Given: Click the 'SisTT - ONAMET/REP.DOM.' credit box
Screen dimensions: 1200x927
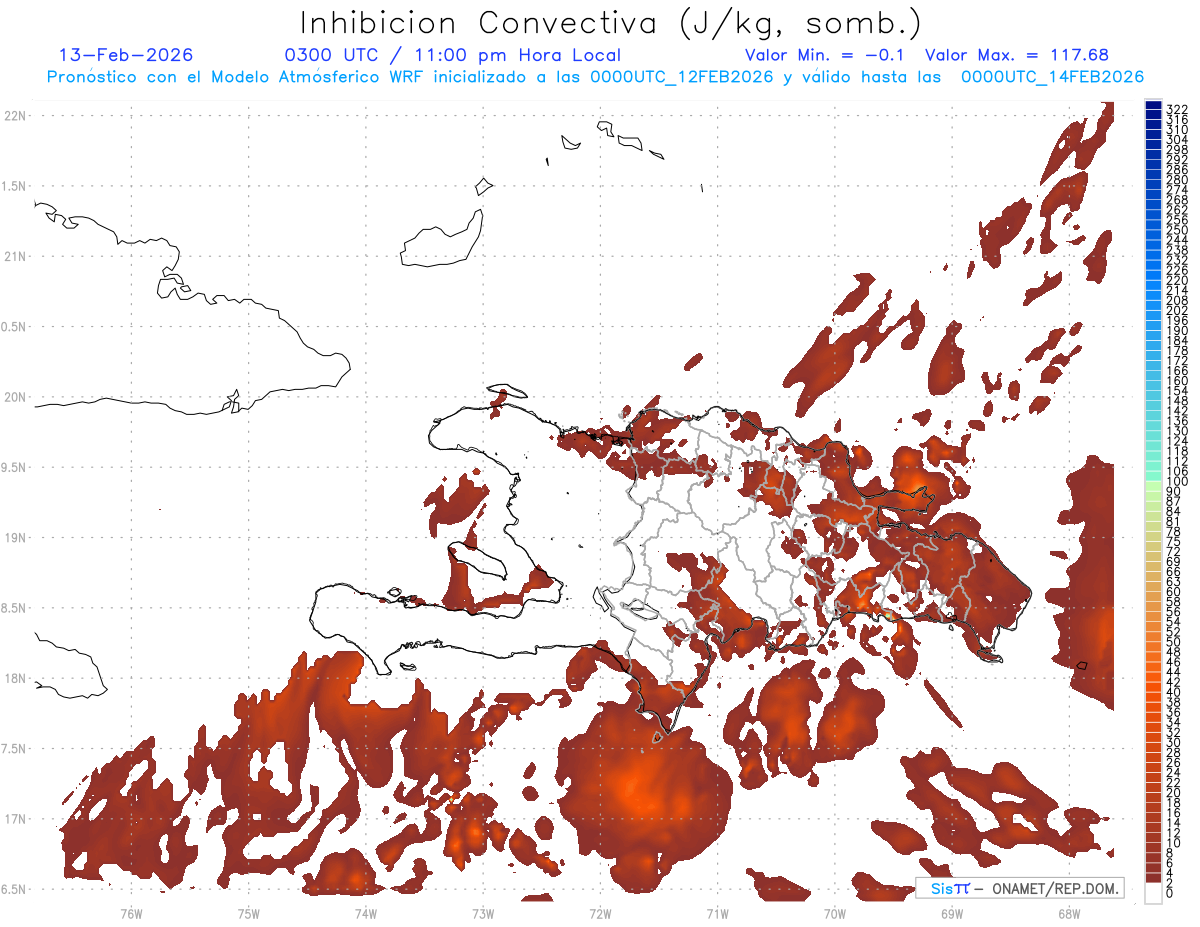Looking at the screenshot, I should (x=1021, y=889).
